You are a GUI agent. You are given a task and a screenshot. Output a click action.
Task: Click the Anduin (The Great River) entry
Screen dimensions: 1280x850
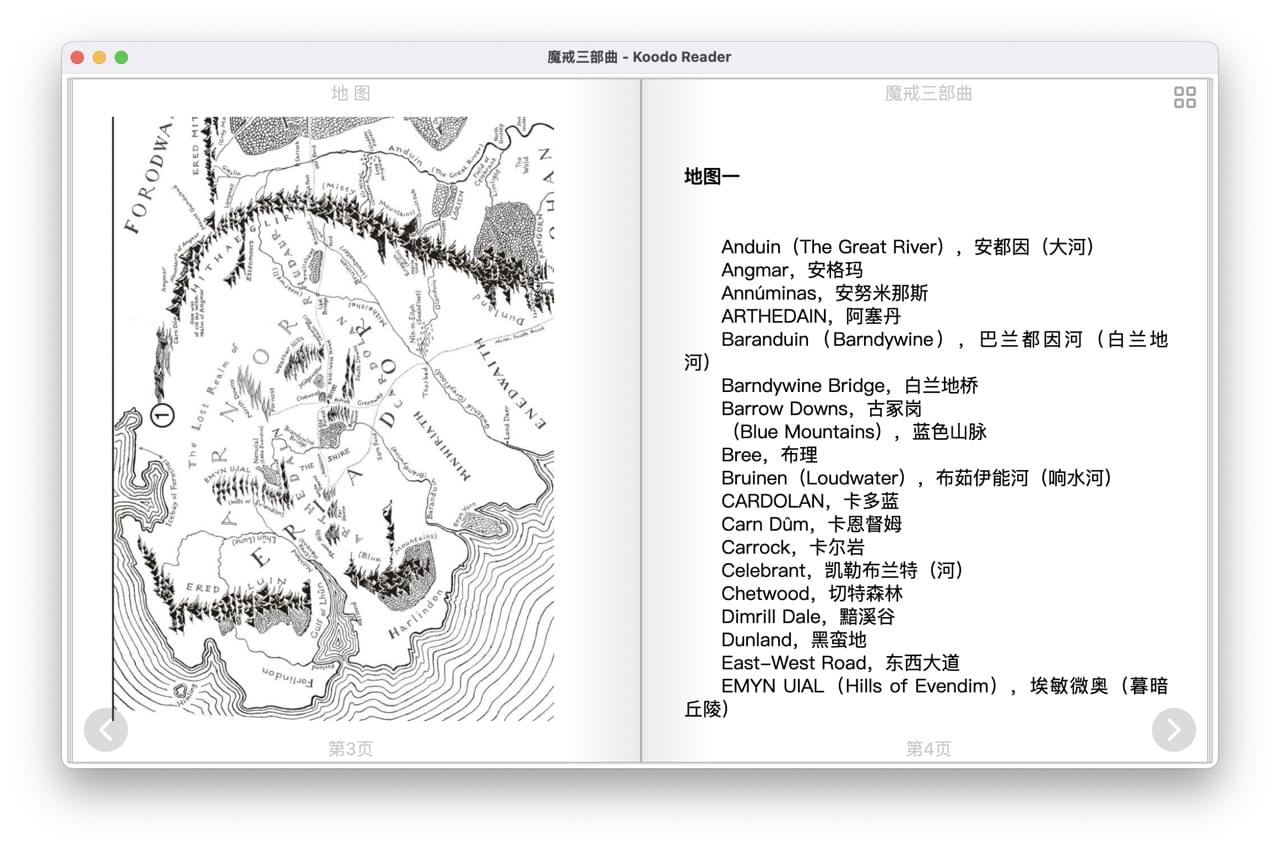click(x=909, y=247)
